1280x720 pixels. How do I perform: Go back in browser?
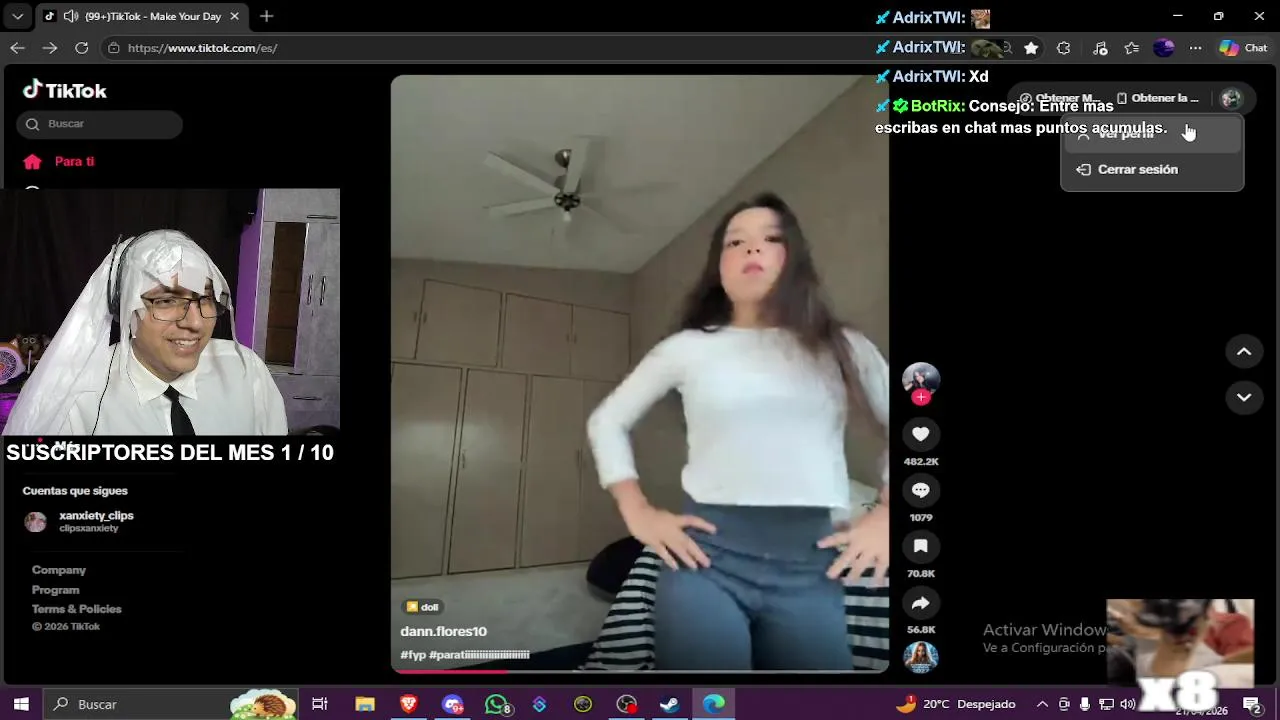(17, 47)
